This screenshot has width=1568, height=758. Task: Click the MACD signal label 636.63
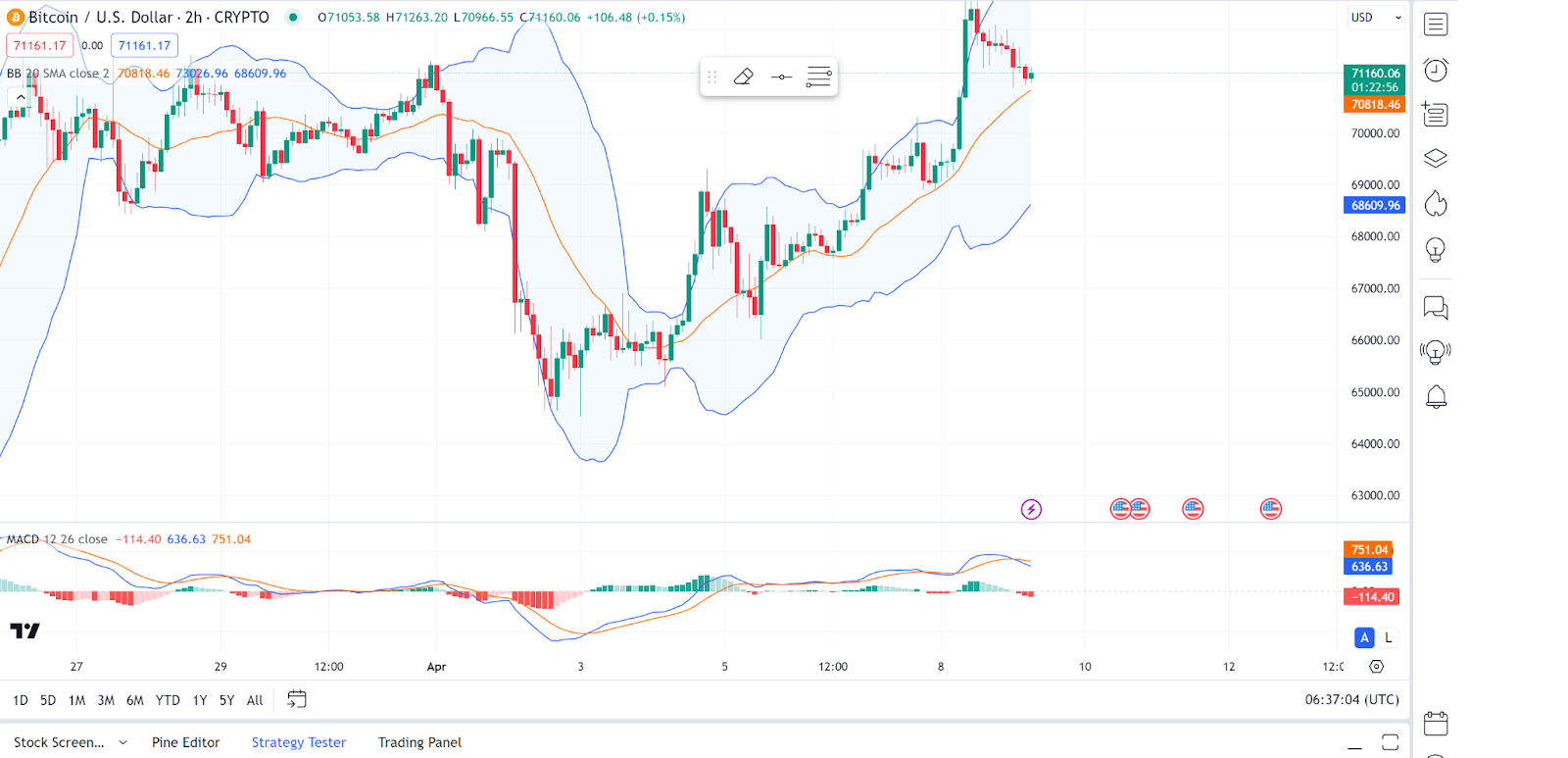coord(1368,567)
